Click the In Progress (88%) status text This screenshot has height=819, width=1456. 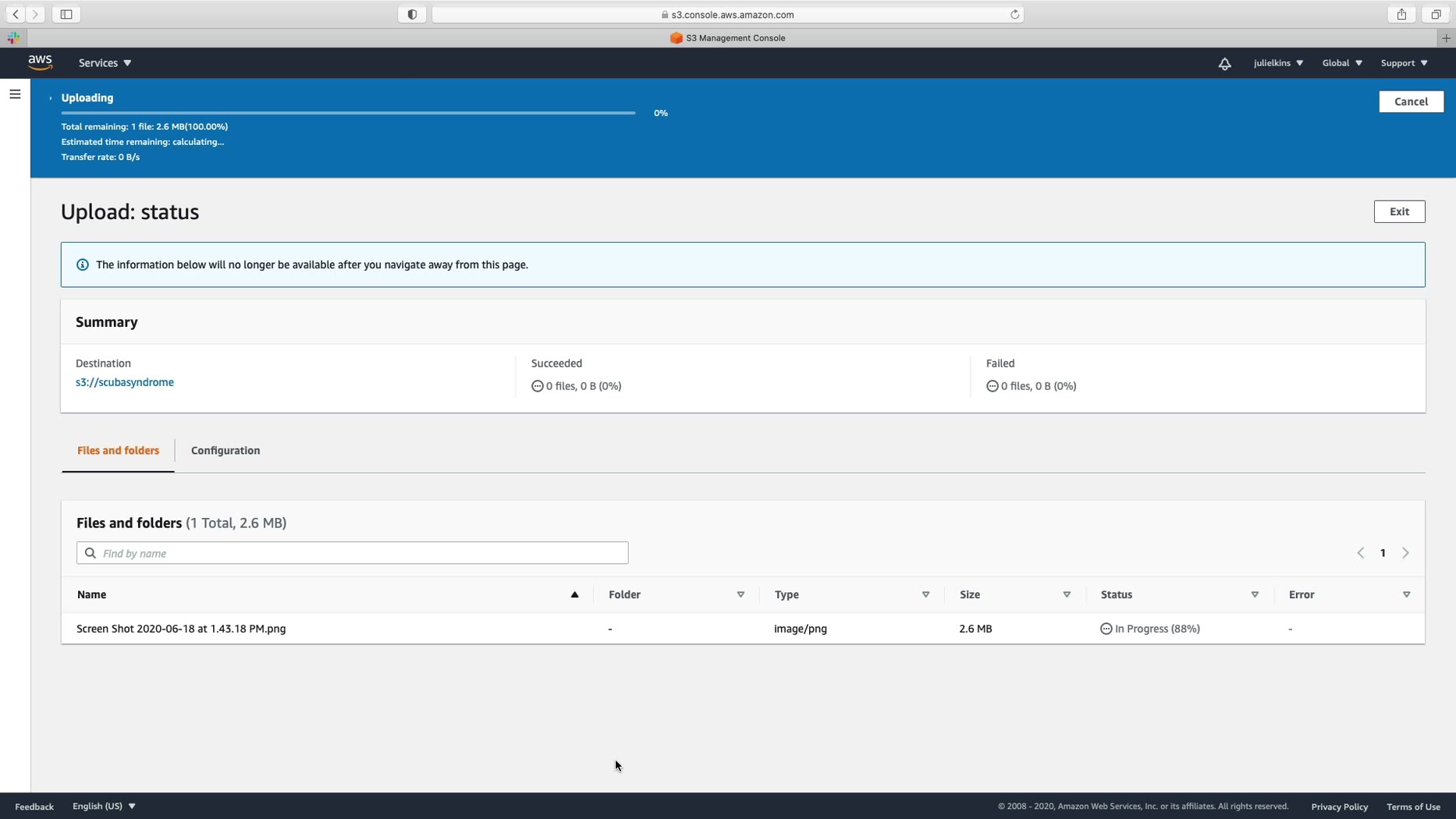1157,629
